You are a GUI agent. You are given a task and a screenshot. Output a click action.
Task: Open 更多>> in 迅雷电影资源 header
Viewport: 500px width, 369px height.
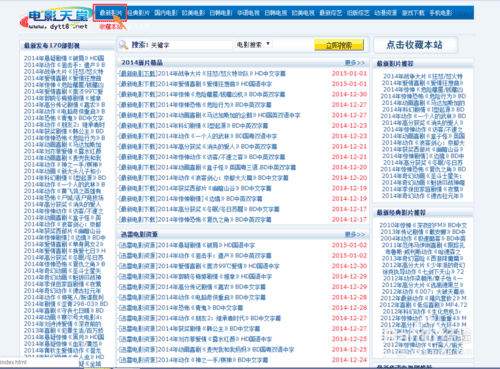point(355,234)
